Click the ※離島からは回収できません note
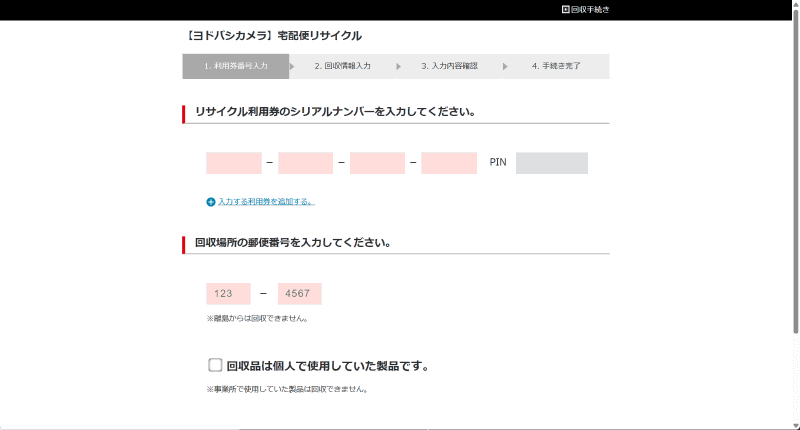The height and width of the screenshot is (430, 800). 257,318
